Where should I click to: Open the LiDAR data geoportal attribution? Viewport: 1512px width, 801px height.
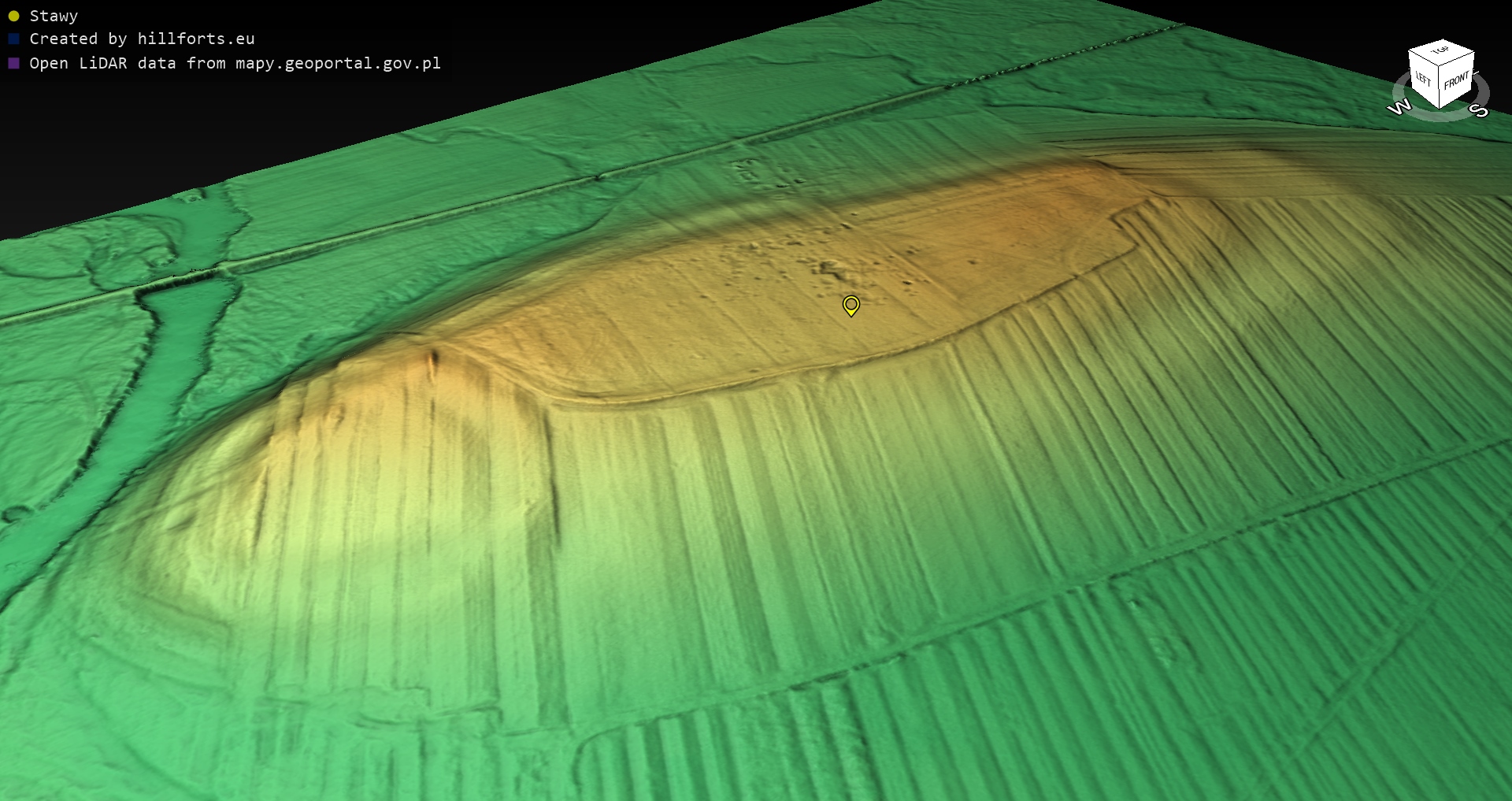click(x=235, y=63)
